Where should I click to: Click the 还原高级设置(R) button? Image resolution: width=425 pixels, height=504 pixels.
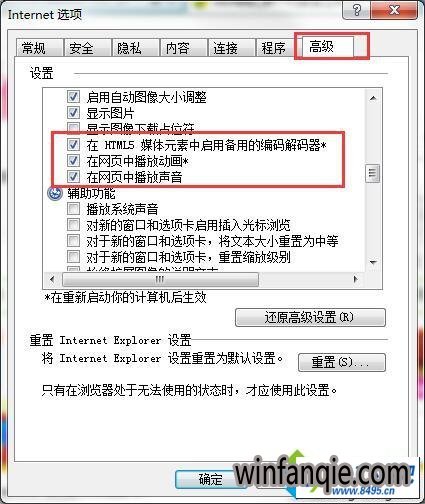tap(310, 317)
